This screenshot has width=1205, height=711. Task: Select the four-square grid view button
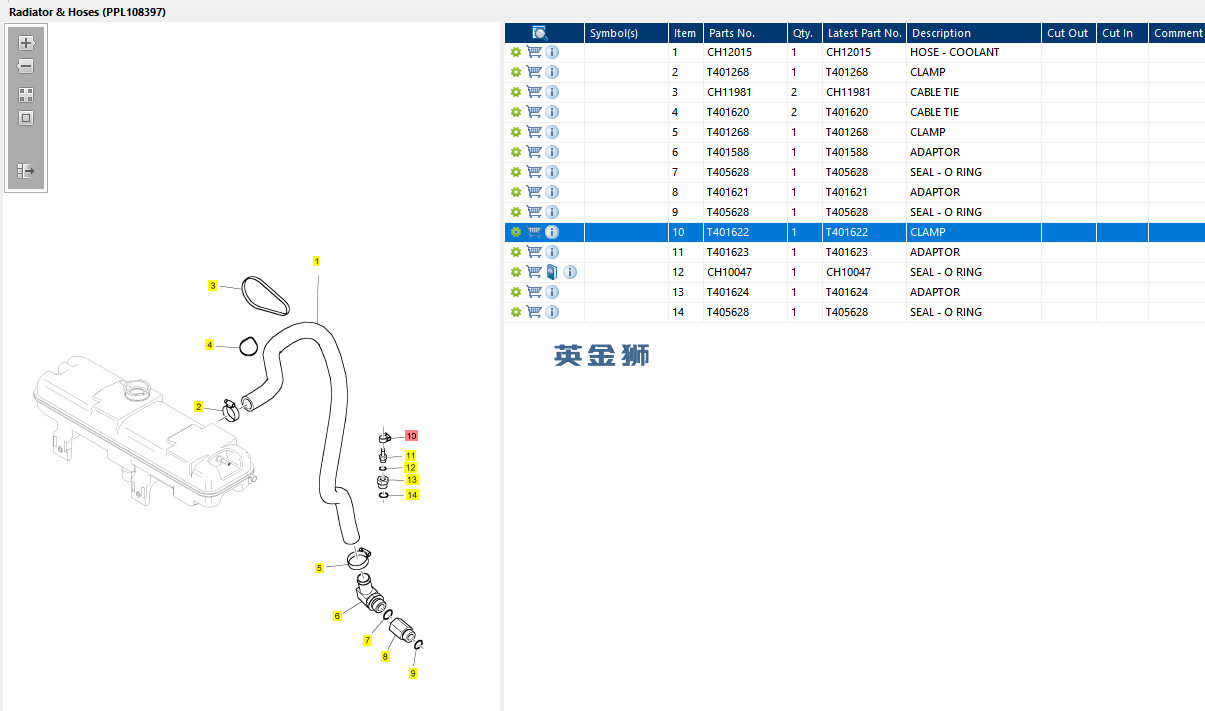26,95
